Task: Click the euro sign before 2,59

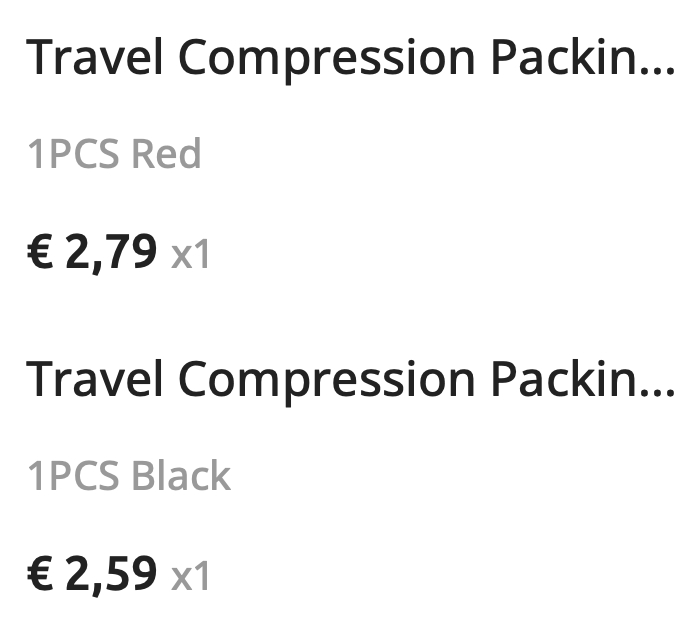Action: (40, 574)
